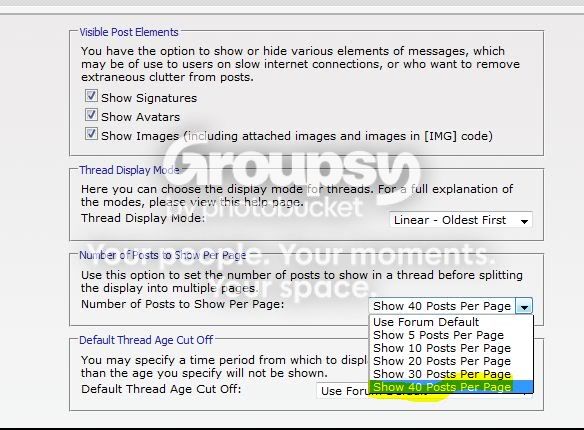Viewport: 584px width, 430px height.
Task: Toggle the Show Avatars checkbox
Action: [91, 115]
